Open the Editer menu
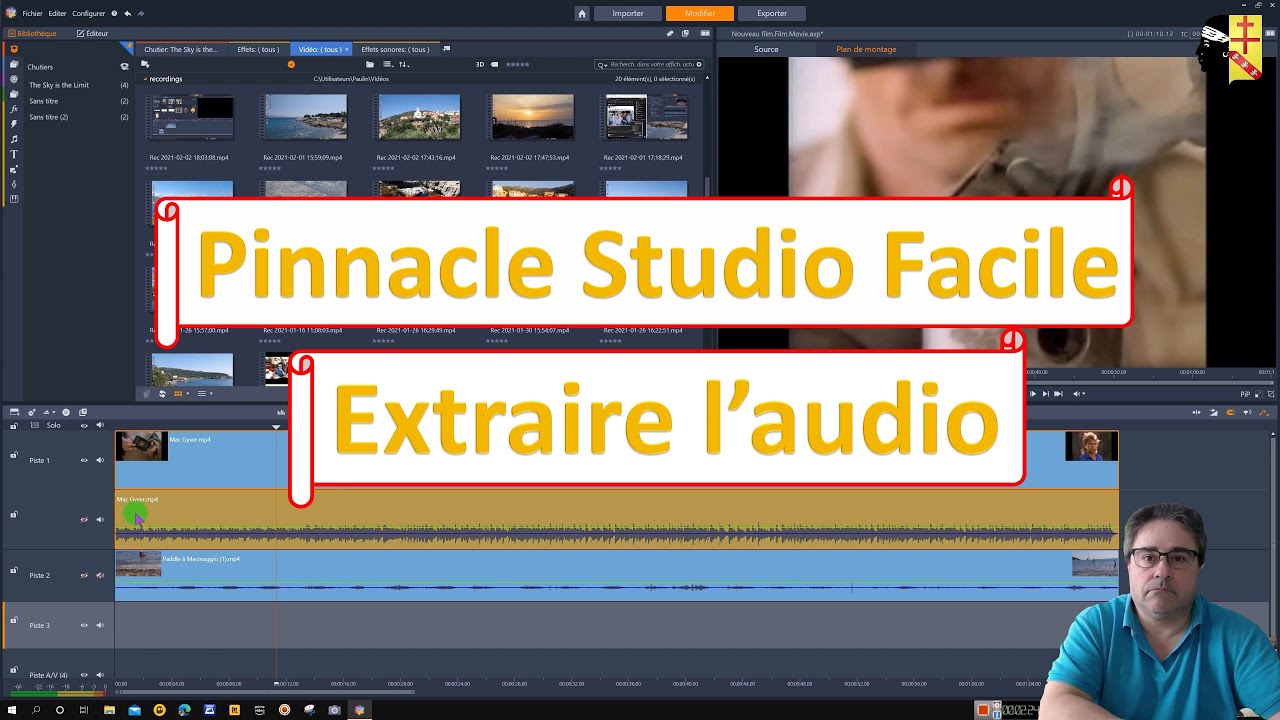This screenshot has height=720, width=1280. [x=57, y=13]
